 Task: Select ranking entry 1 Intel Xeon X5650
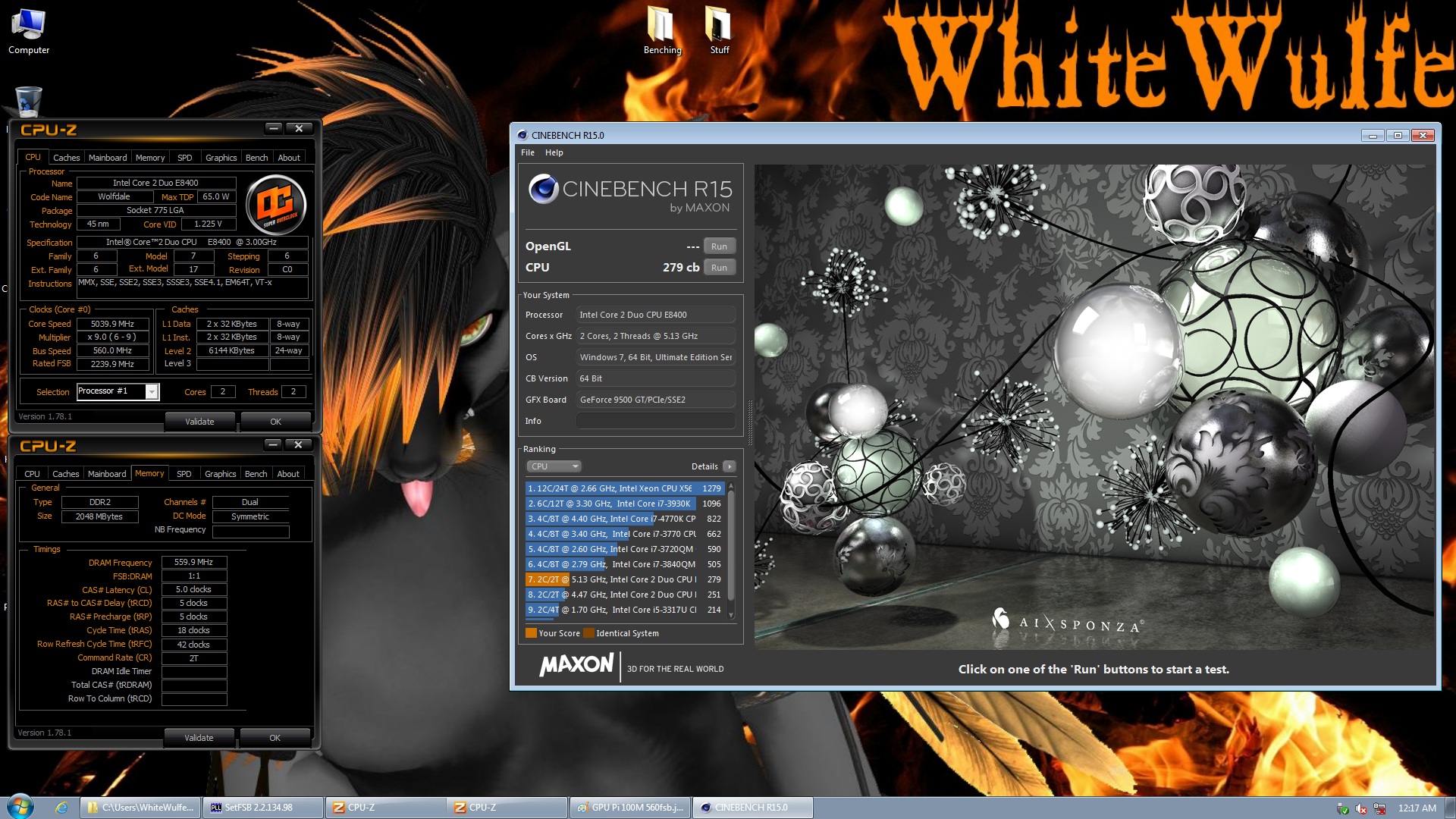coord(625,488)
